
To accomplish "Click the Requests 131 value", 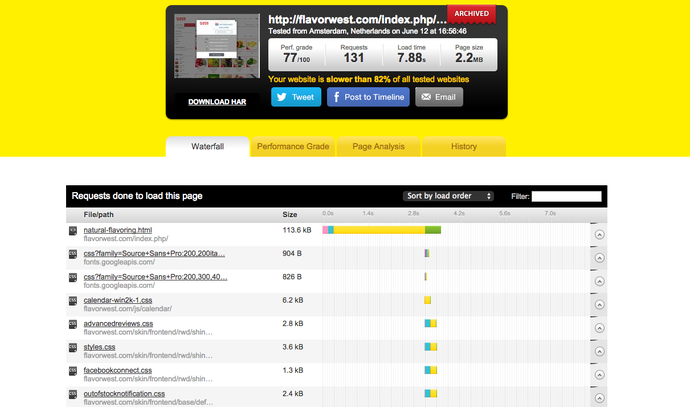I will (x=354, y=58).
